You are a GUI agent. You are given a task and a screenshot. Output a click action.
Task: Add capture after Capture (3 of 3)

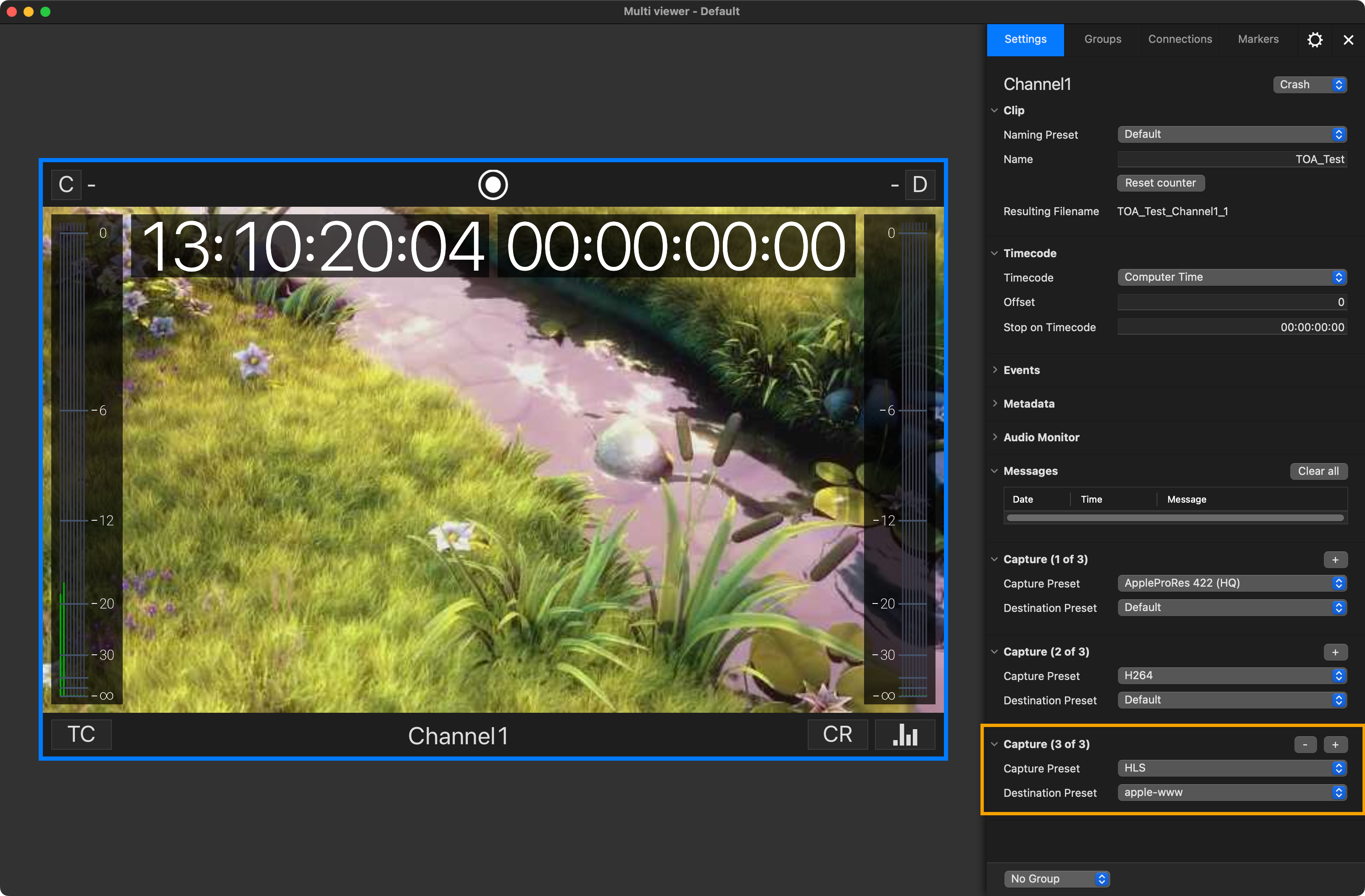coord(1335,745)
